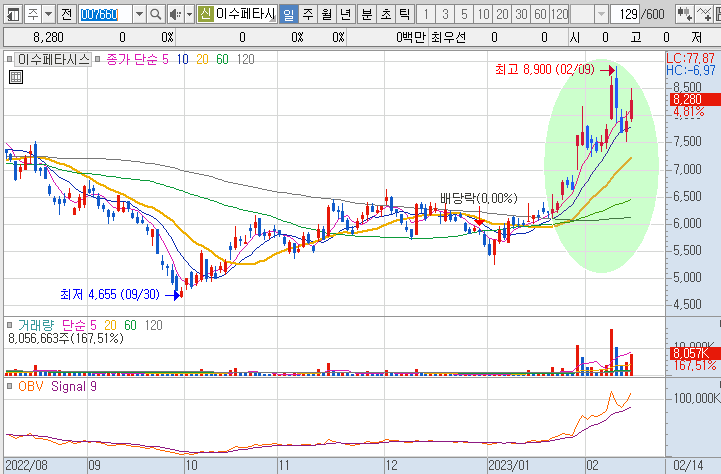
Task: Click the candlestick chart insert icon
Action: pos(684,14)
